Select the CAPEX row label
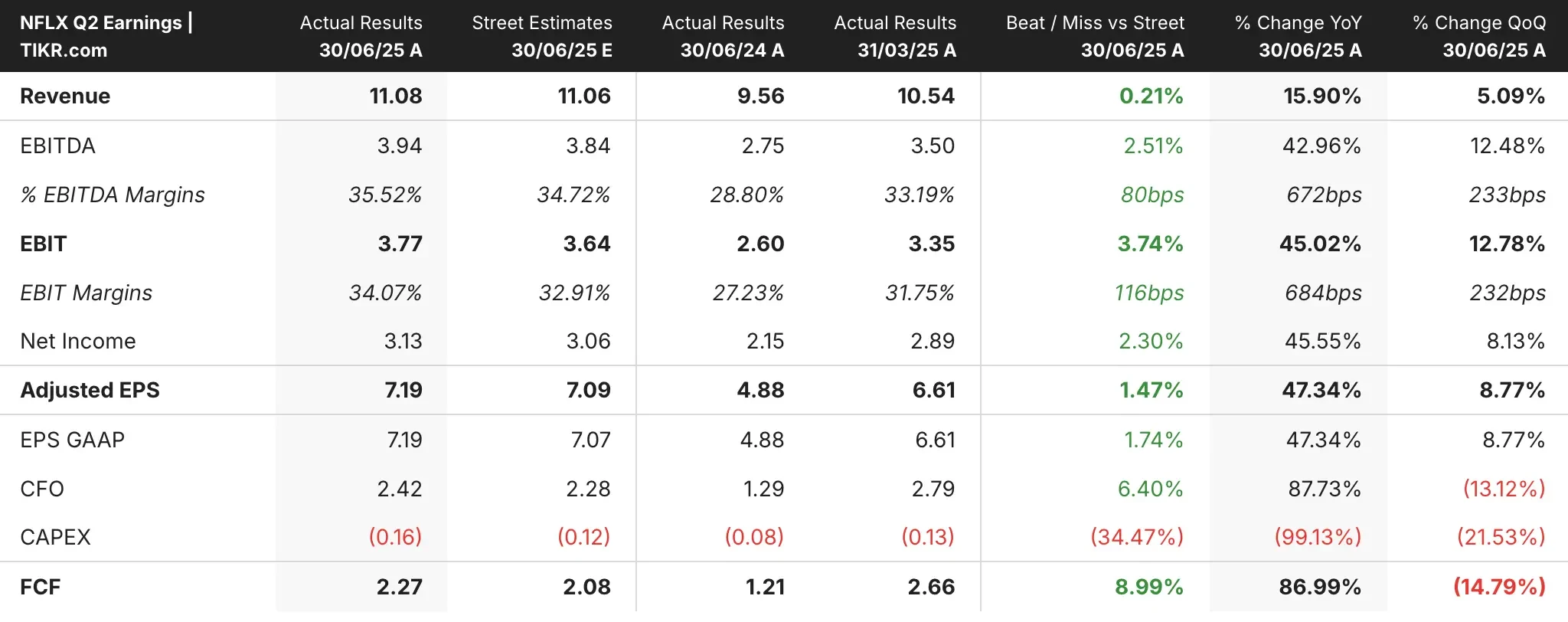The height and width of the screenshot is (622, 1568). 55,537
